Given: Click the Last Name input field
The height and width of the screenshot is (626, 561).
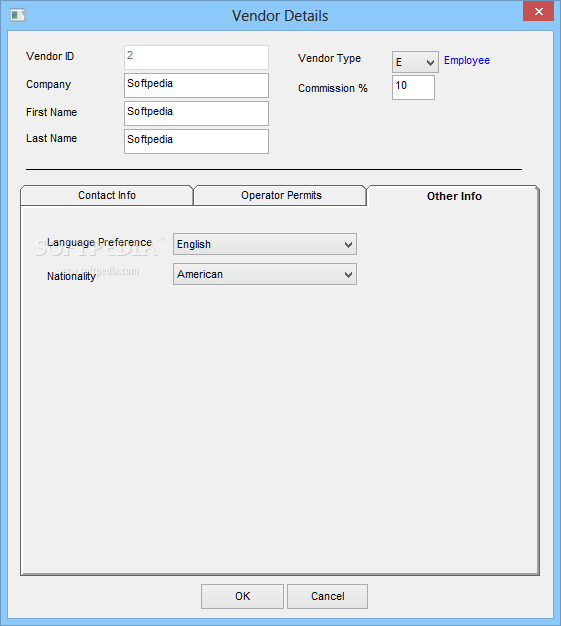Looking at the screenshot, I should click(x=196, y=141).
